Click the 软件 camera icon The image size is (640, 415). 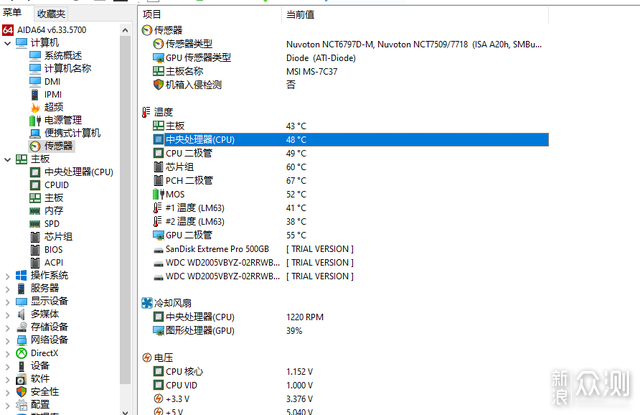(21, 379)
